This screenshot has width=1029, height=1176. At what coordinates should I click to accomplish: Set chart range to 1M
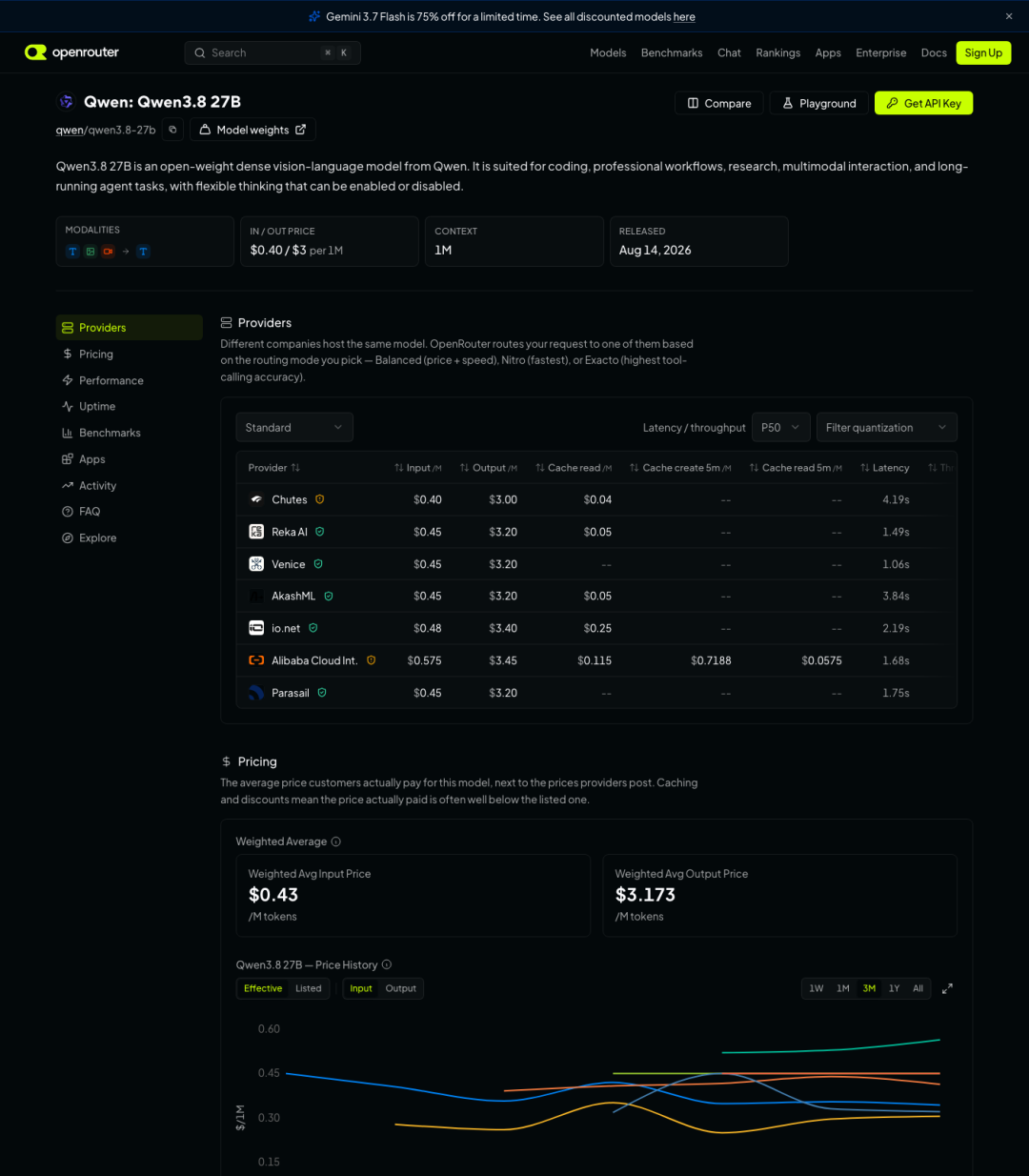pyautogui.click(x=843, y=988)
